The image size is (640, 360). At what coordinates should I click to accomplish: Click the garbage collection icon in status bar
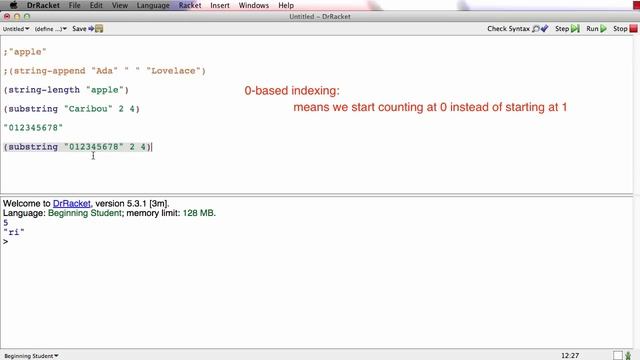pyautogui.click(x=629, y=356)
